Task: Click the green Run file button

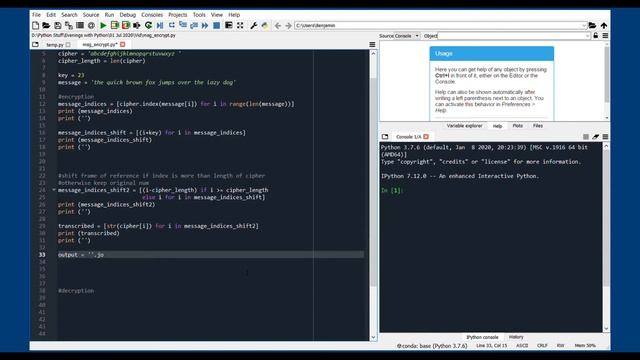Action: (x=103, y=25)
